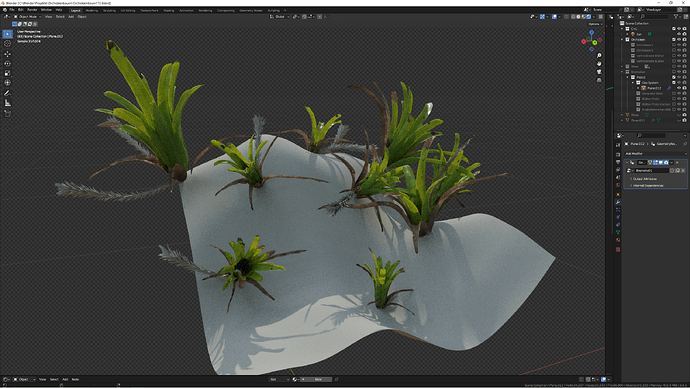
Task: Collapse the Orchideen collection in outliner
Action: (x=622, y=40)
